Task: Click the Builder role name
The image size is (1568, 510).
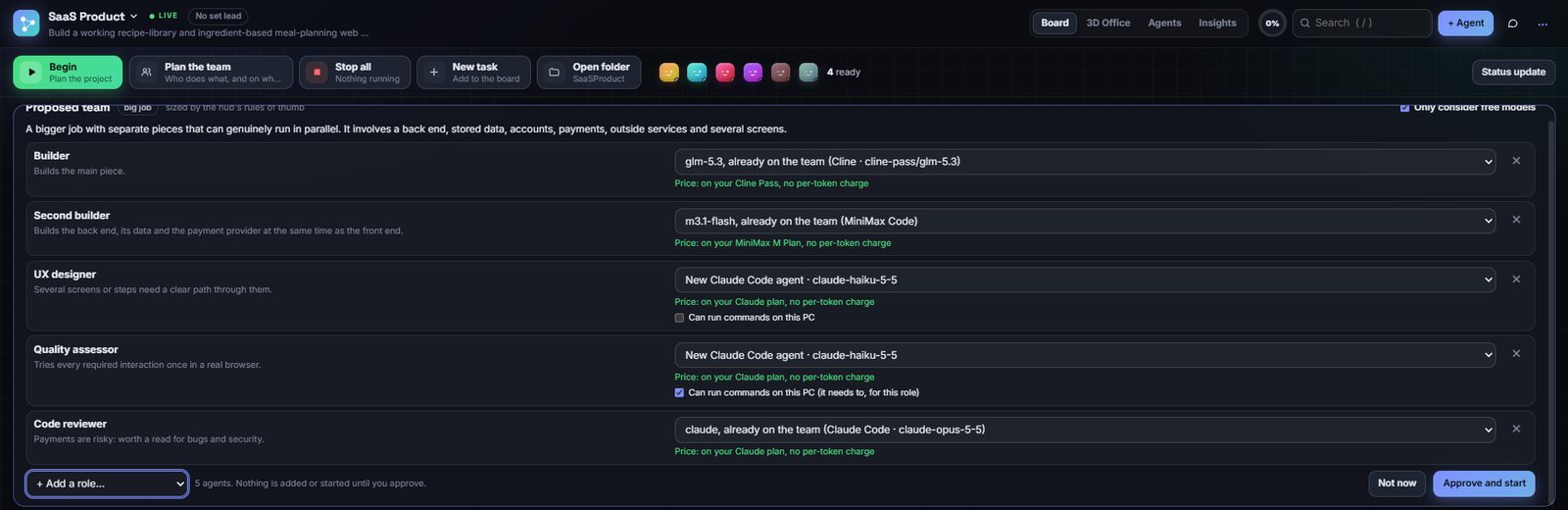Action: click(x=51, y=156)
